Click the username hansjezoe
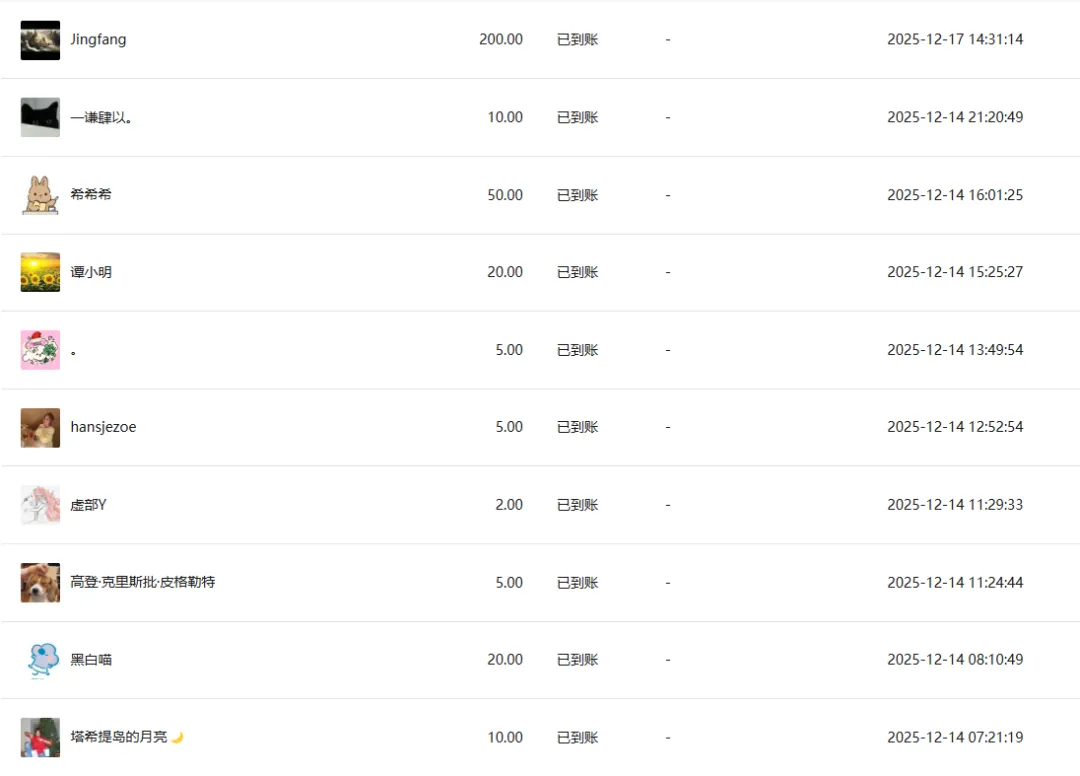1080x776 pixels. coord(103,427)
